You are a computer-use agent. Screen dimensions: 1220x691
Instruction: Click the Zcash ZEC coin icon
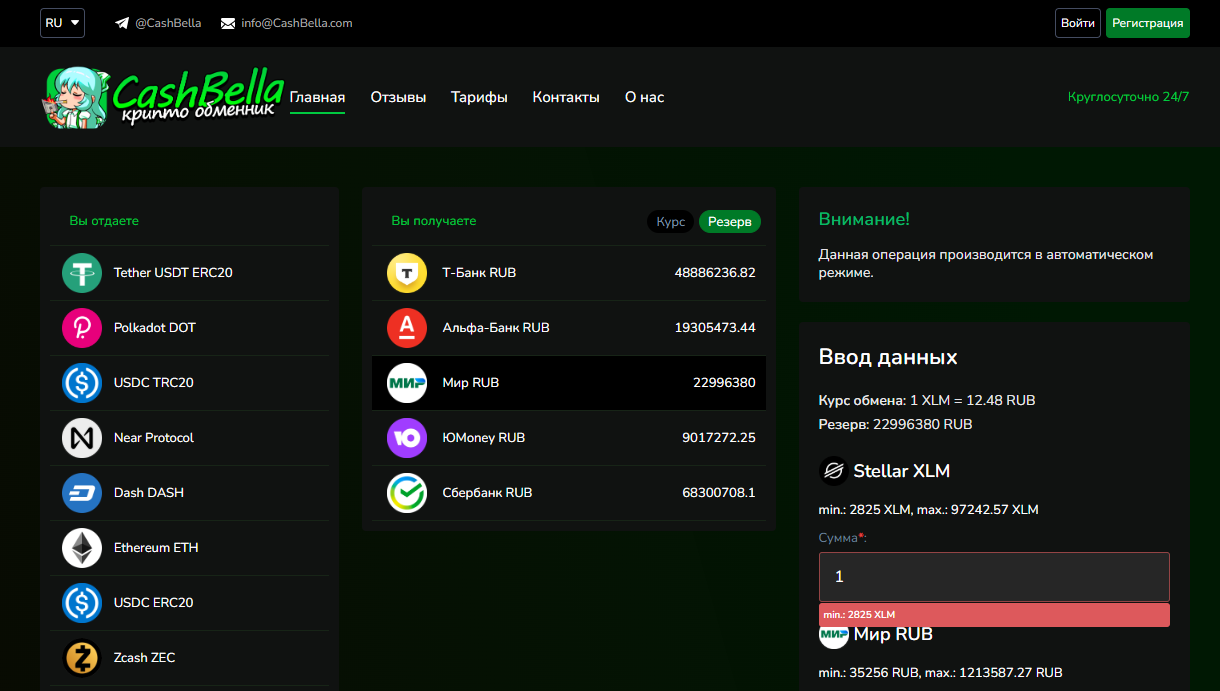tap(82, 658)
